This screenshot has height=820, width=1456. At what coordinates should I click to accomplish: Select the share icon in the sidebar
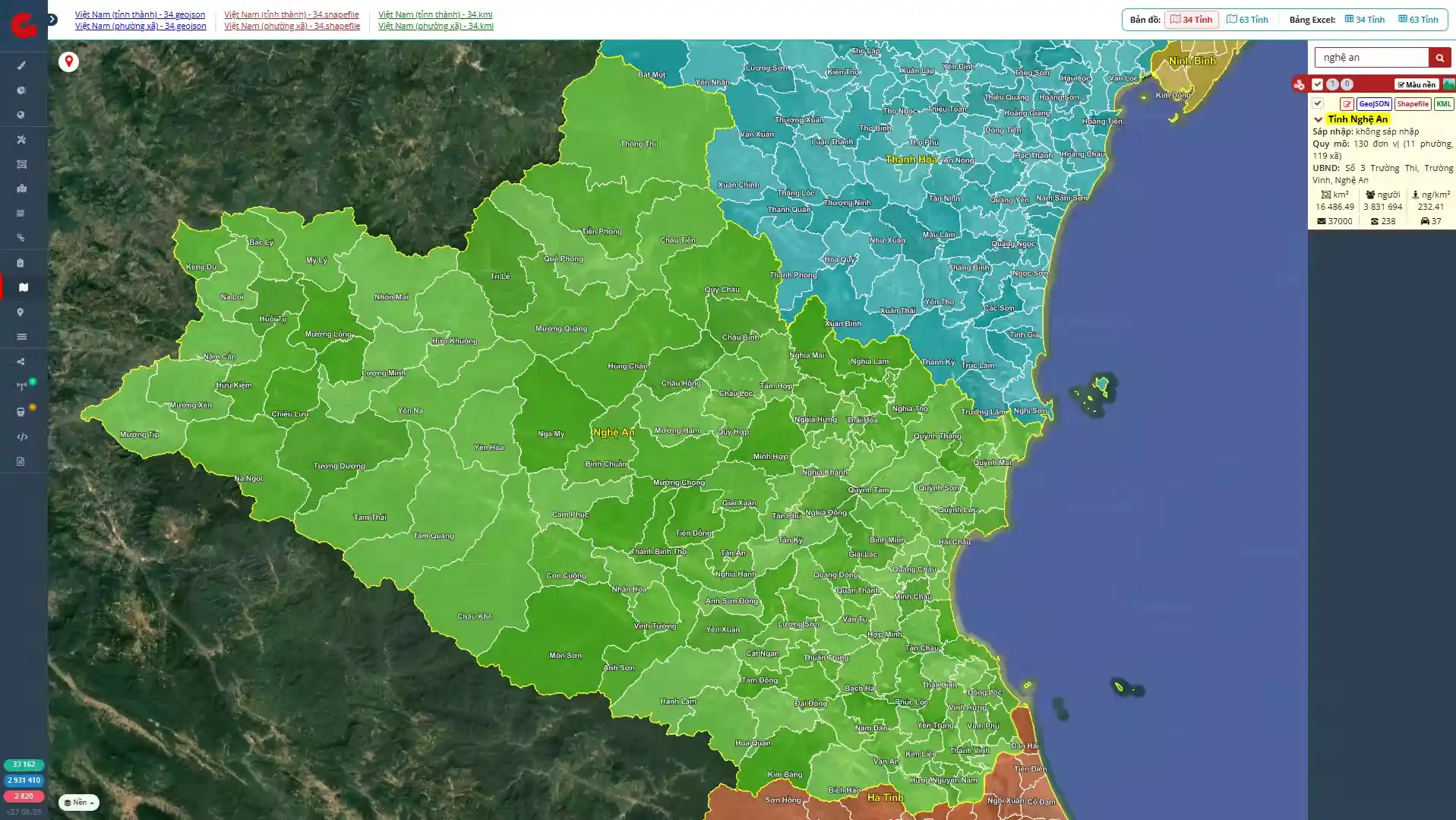(21, 362)
